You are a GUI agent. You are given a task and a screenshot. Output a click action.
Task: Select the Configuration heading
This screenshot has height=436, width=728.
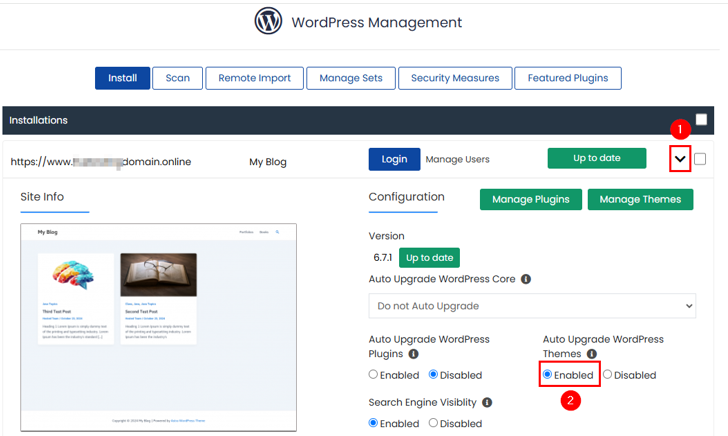[406, 197]
